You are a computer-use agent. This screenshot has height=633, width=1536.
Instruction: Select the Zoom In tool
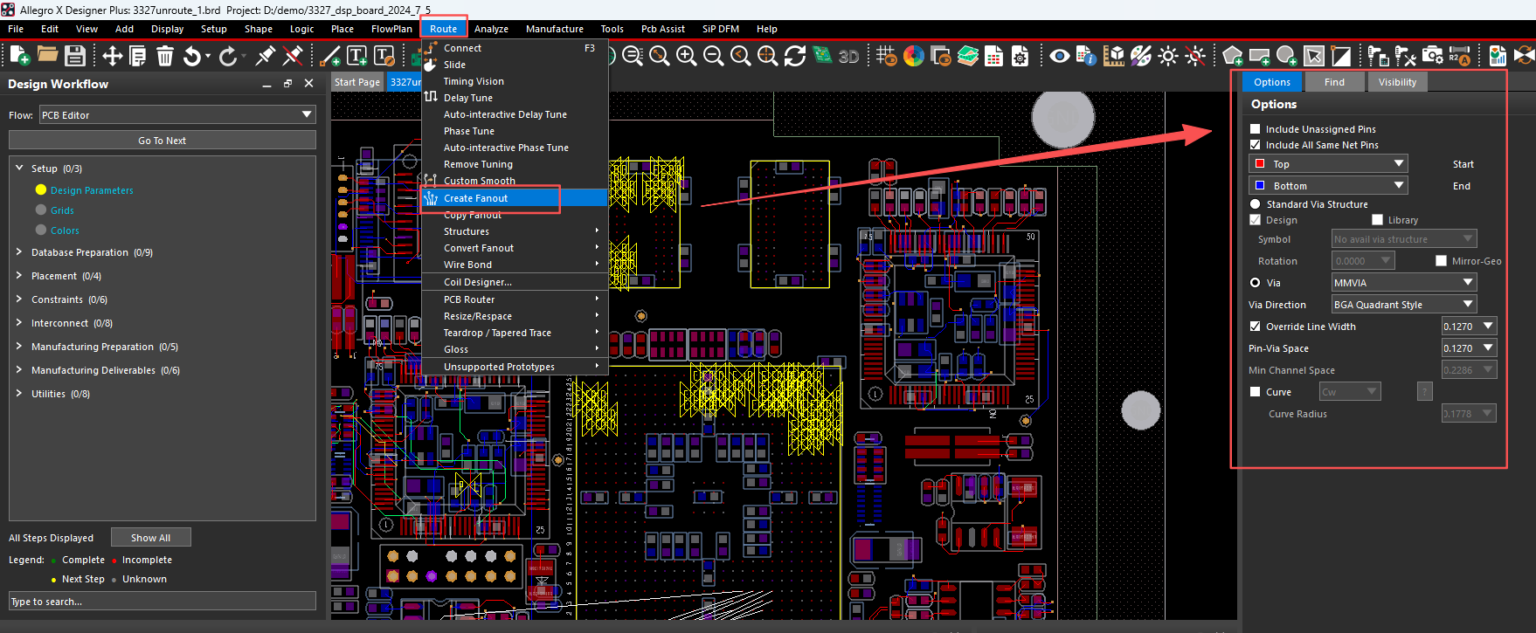click(686, 57)
